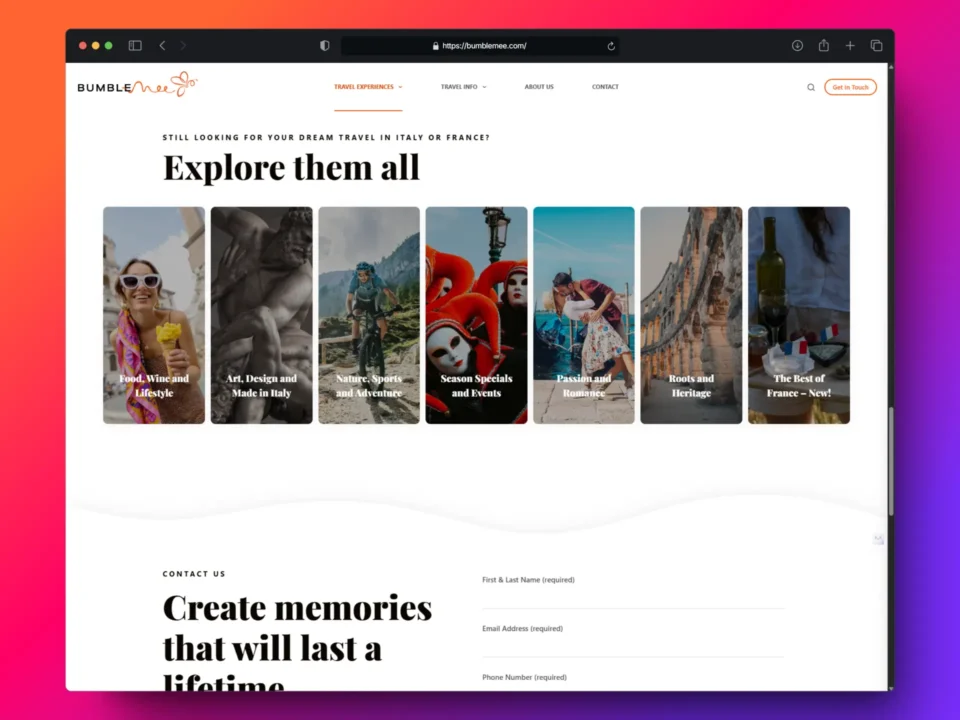Open the Travel Info menu item
Viewport: 960px width, 720px height.
coord(459,87)
